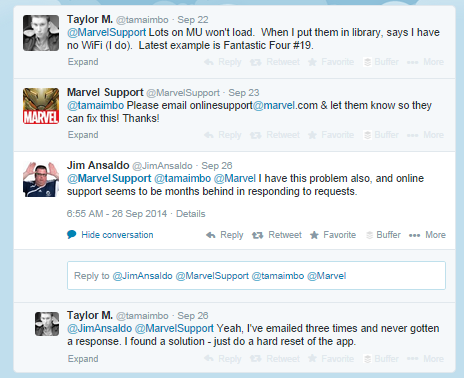The height and width of the screenshot is (378, 464).
Task: Retweet the Marvel Support tweet
Action: coord(275,135)
